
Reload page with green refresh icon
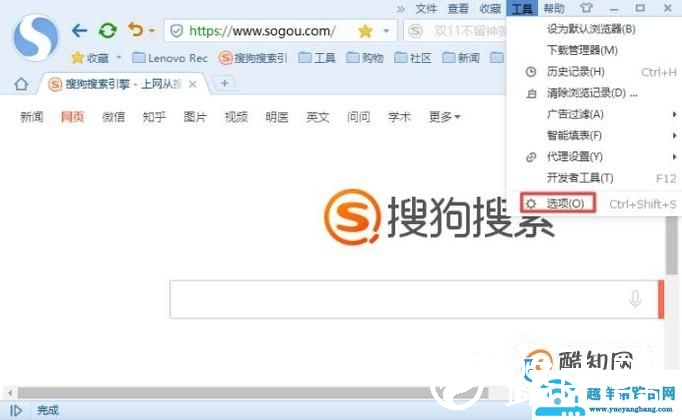point(107,30)
